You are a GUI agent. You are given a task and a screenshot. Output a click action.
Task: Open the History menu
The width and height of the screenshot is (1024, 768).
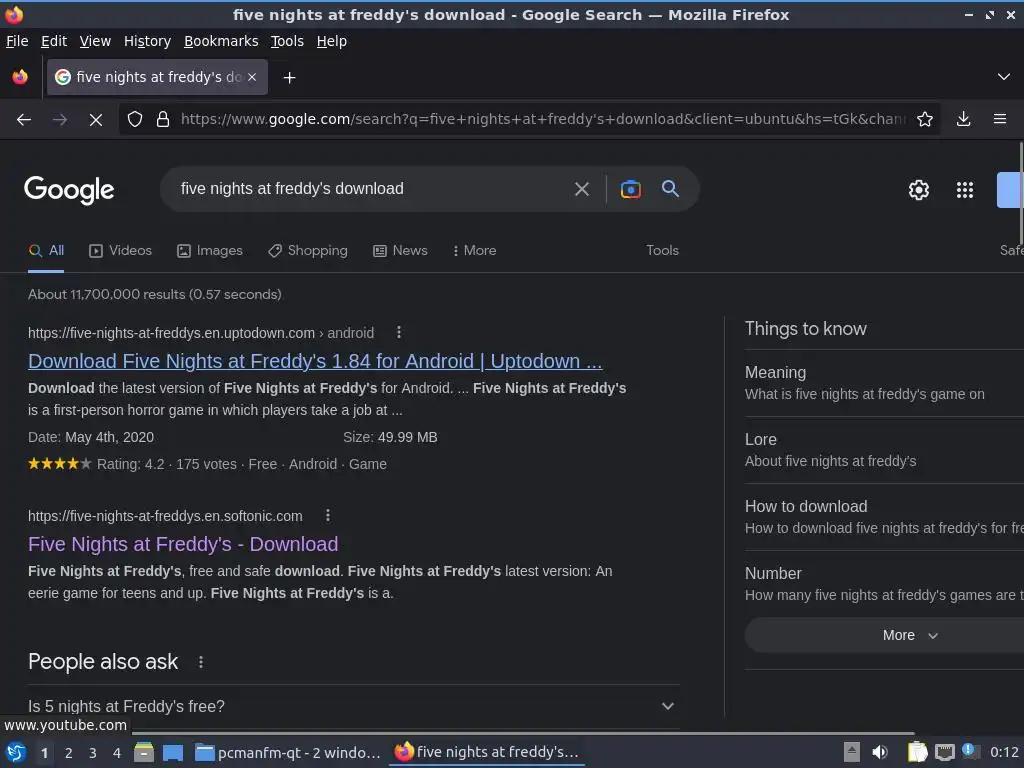tap(148, 41)
